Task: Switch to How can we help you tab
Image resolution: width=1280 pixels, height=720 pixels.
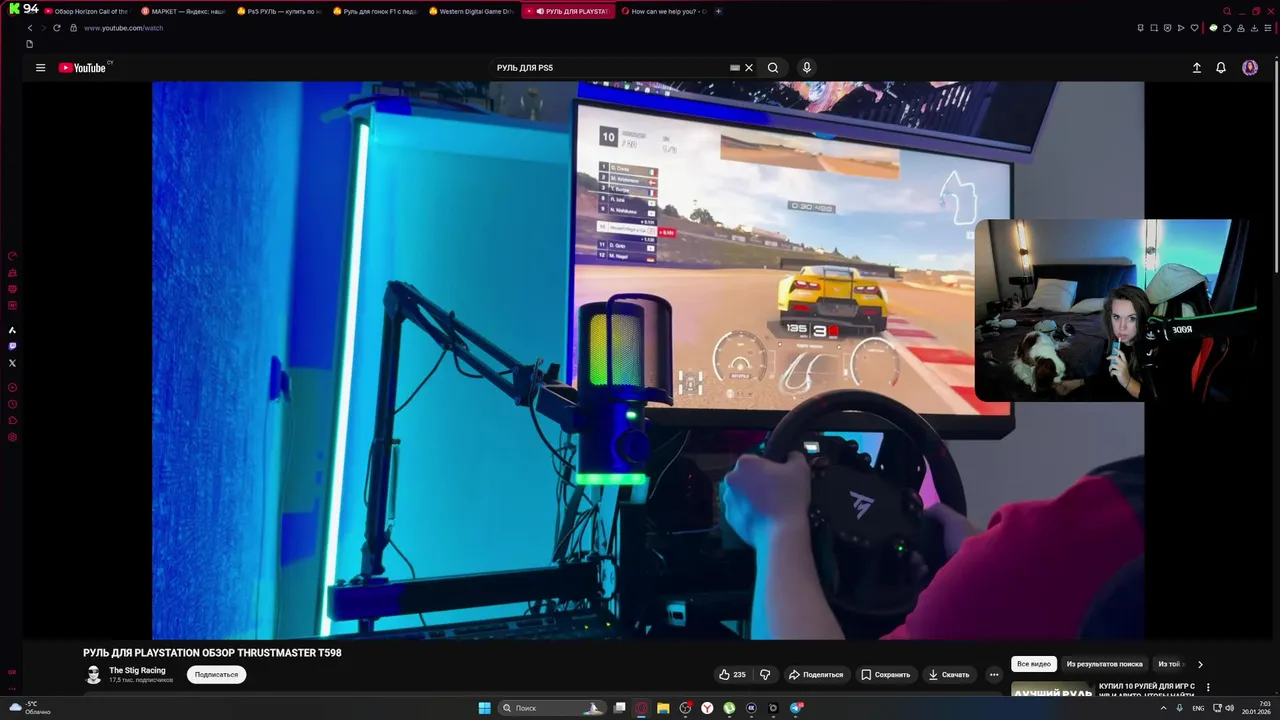Action: 664,11
